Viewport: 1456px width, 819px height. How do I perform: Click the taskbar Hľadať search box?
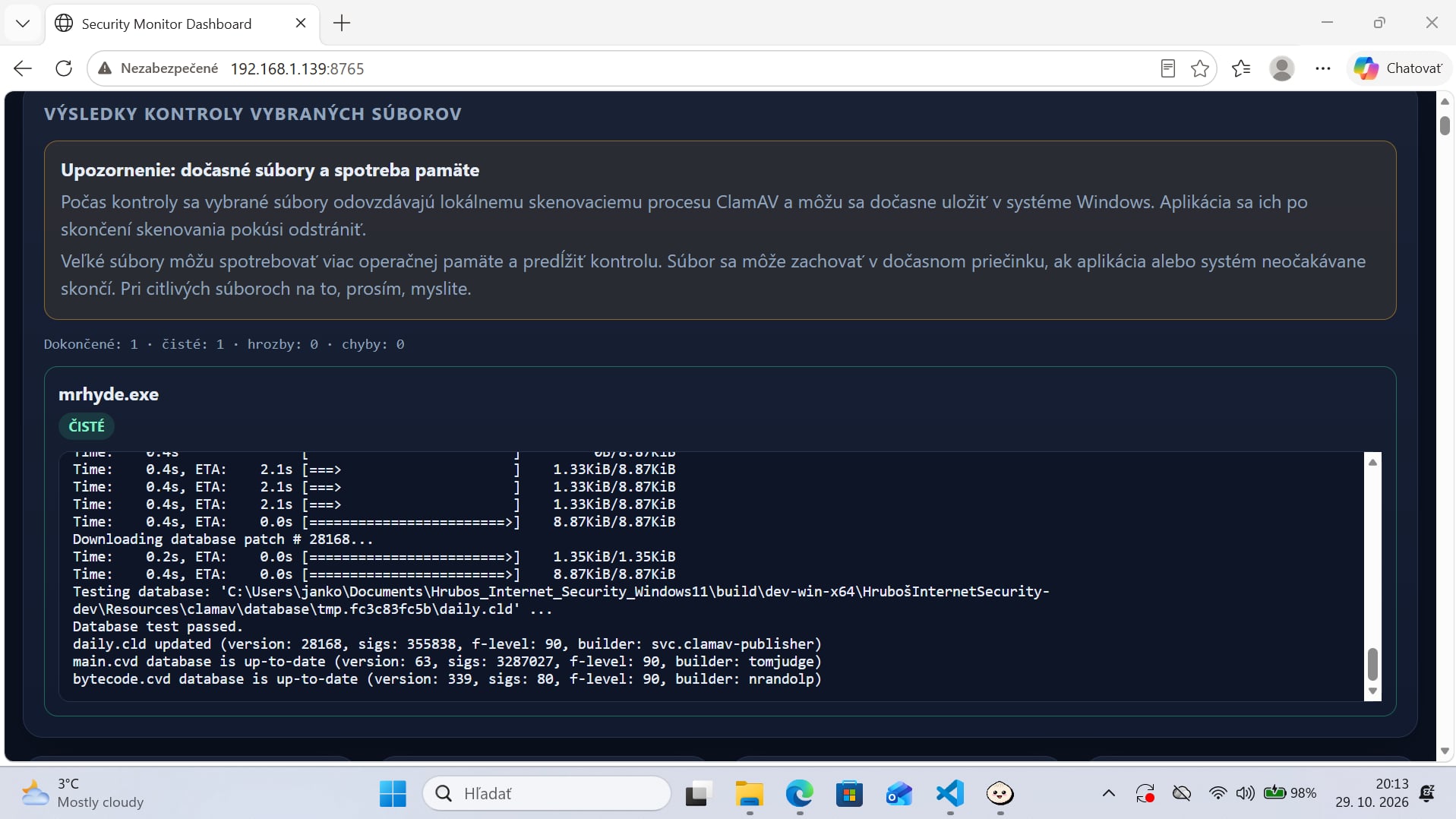click(x=547, y=794)
